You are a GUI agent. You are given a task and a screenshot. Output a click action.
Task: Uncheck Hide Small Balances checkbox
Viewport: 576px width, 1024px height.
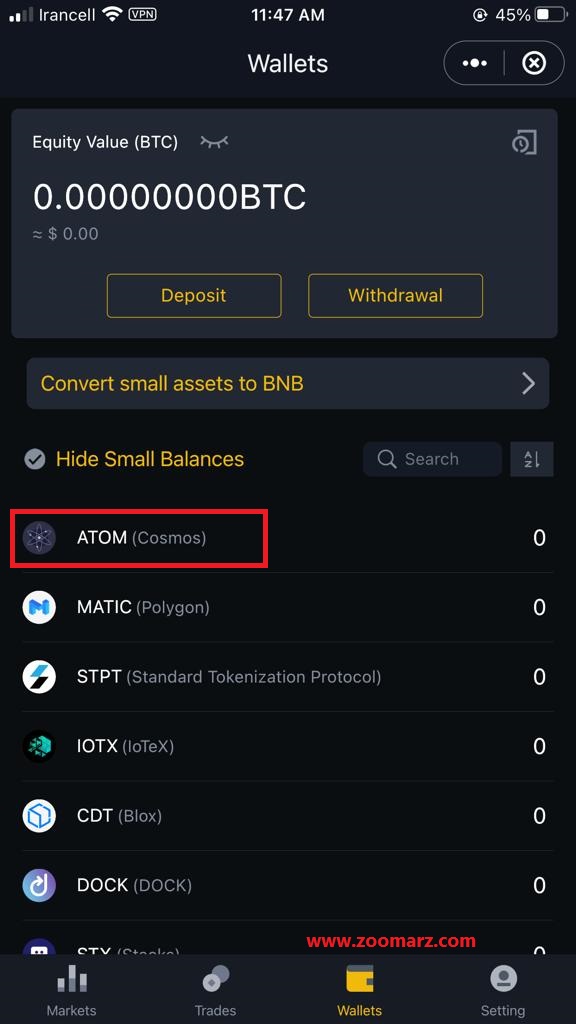click(x=35, y=459)
